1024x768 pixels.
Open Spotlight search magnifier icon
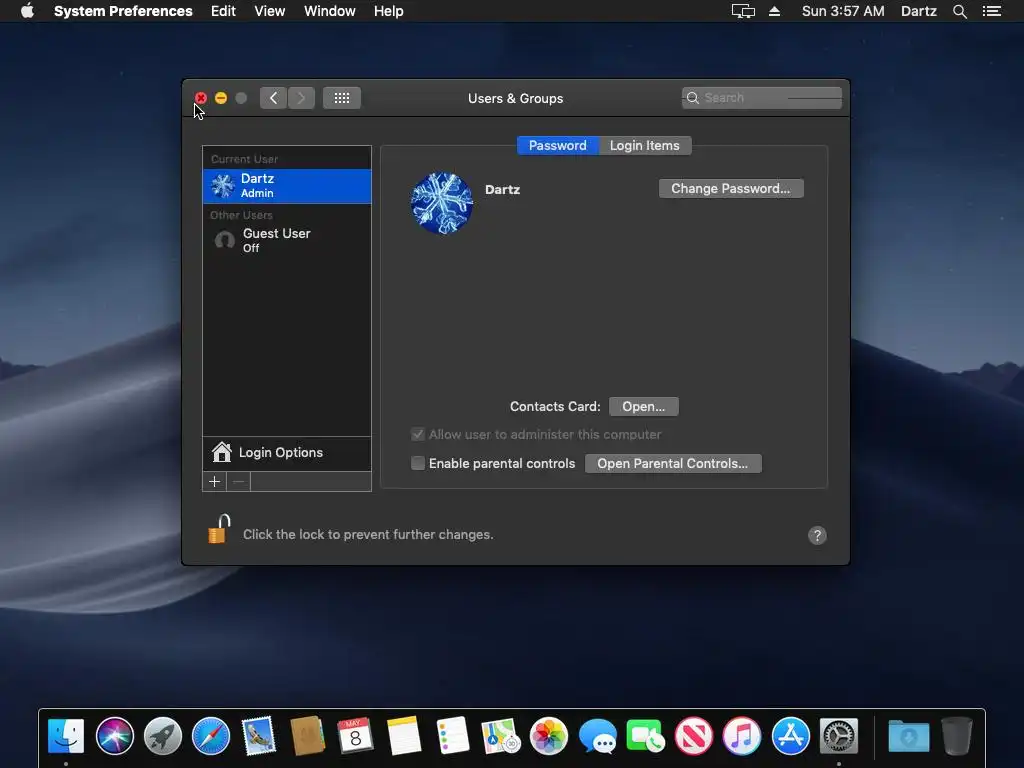pos(959,11)
